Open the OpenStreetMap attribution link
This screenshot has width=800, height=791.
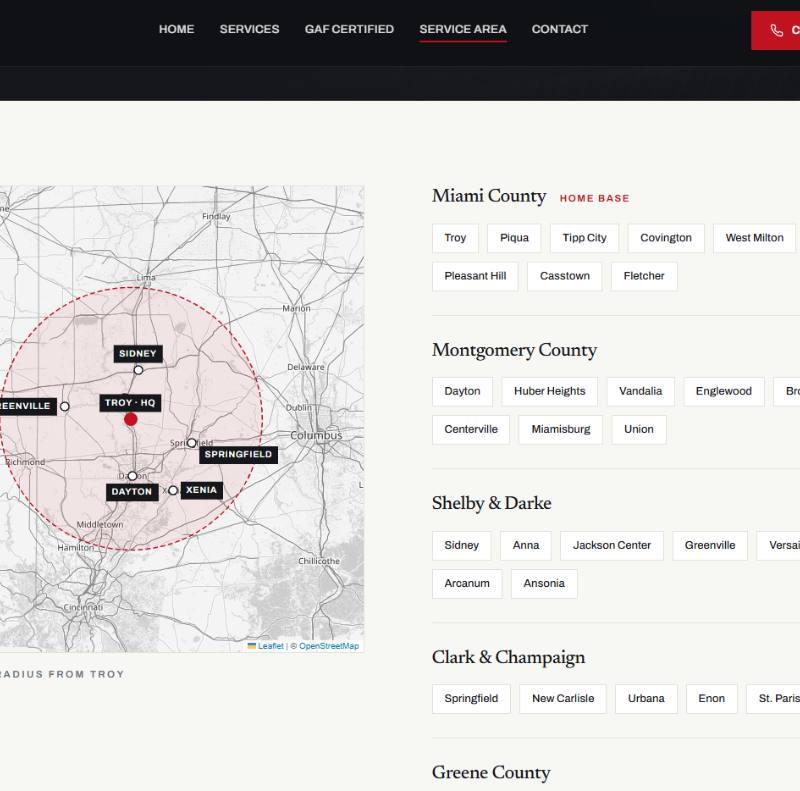click(x=329, y=646)
